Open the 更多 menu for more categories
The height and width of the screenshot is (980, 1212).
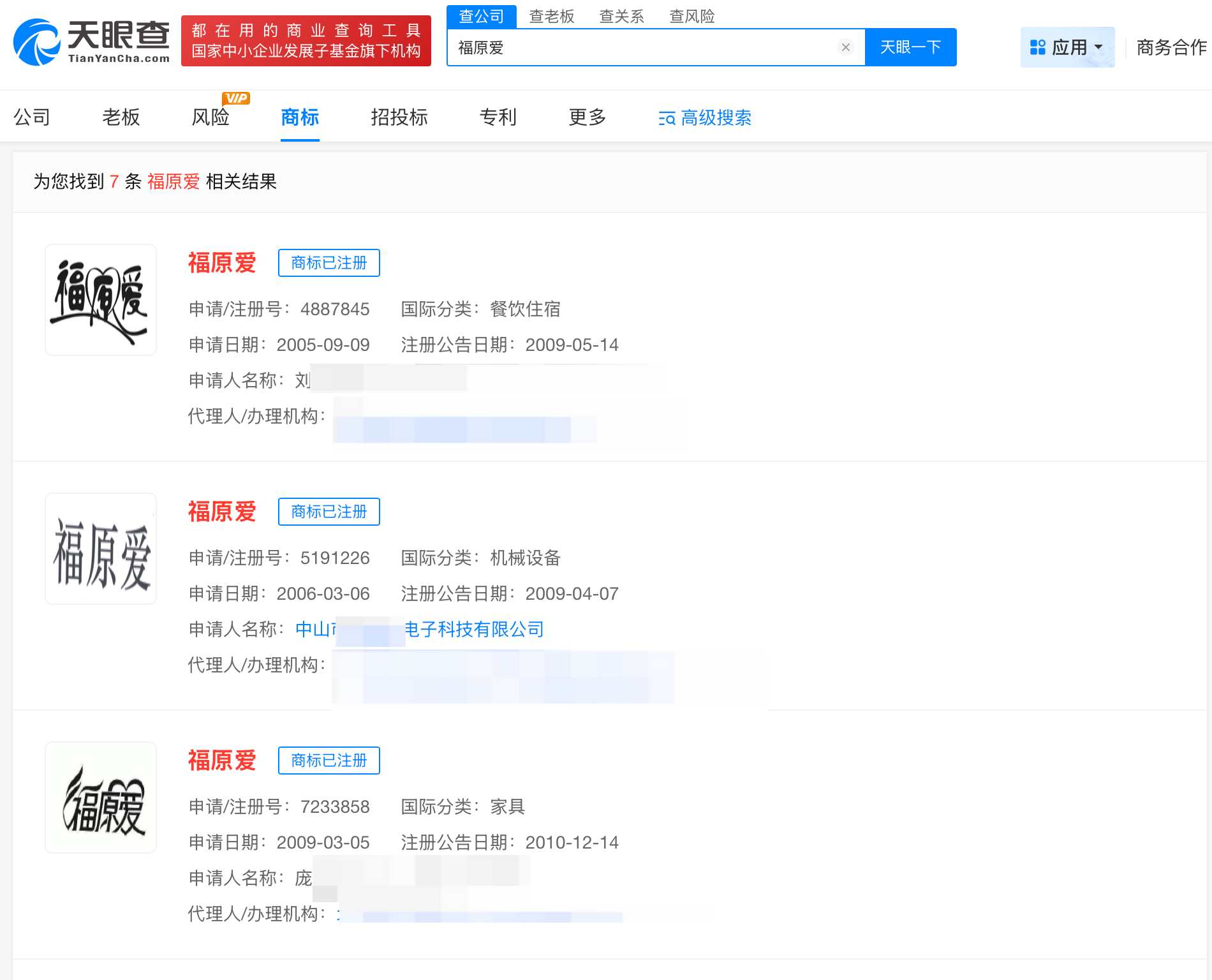586,118
